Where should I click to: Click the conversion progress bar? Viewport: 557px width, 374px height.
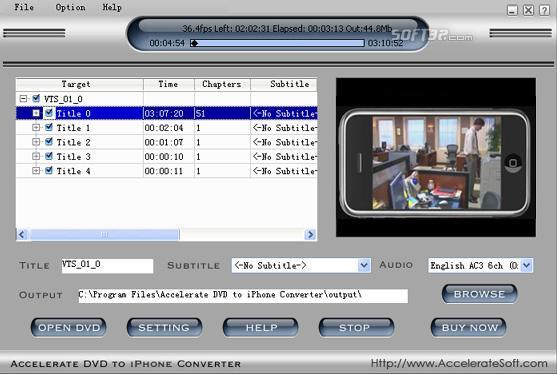(x=277, y=43)
